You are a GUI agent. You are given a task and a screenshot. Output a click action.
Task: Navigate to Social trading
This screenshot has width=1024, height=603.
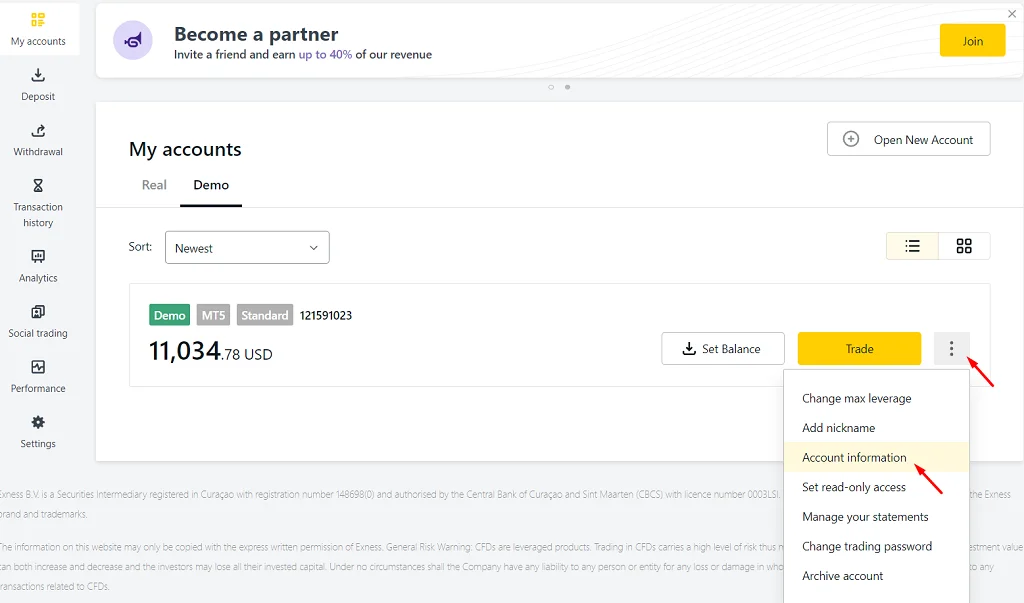[38, 321]
